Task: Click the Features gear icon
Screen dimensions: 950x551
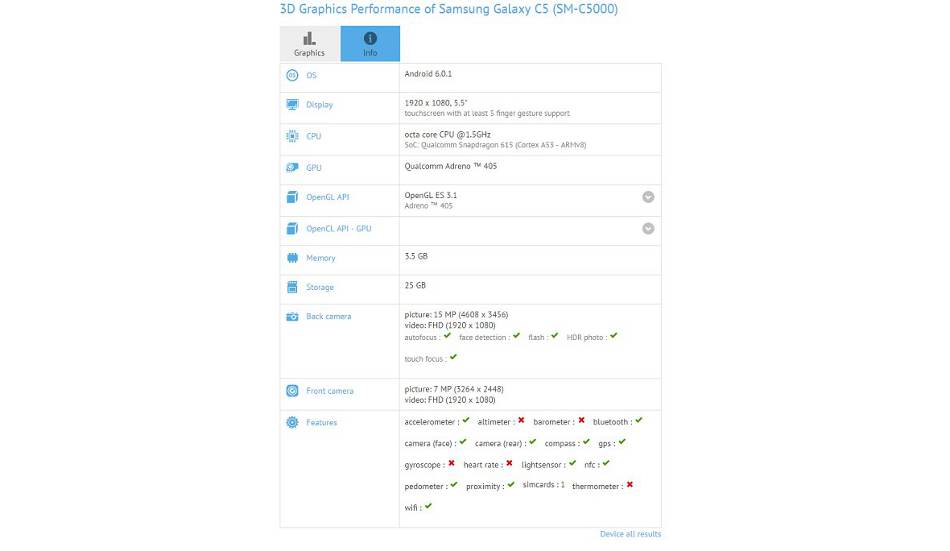Action: [292, 422]
